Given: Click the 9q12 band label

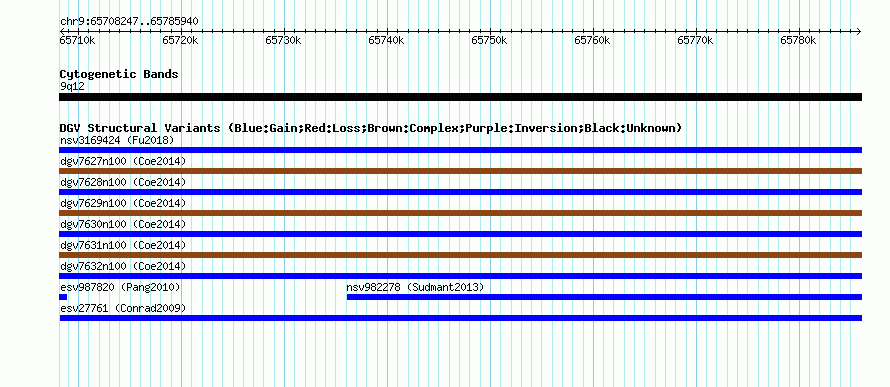Looking at the screenshot, I should coord(72,87).
